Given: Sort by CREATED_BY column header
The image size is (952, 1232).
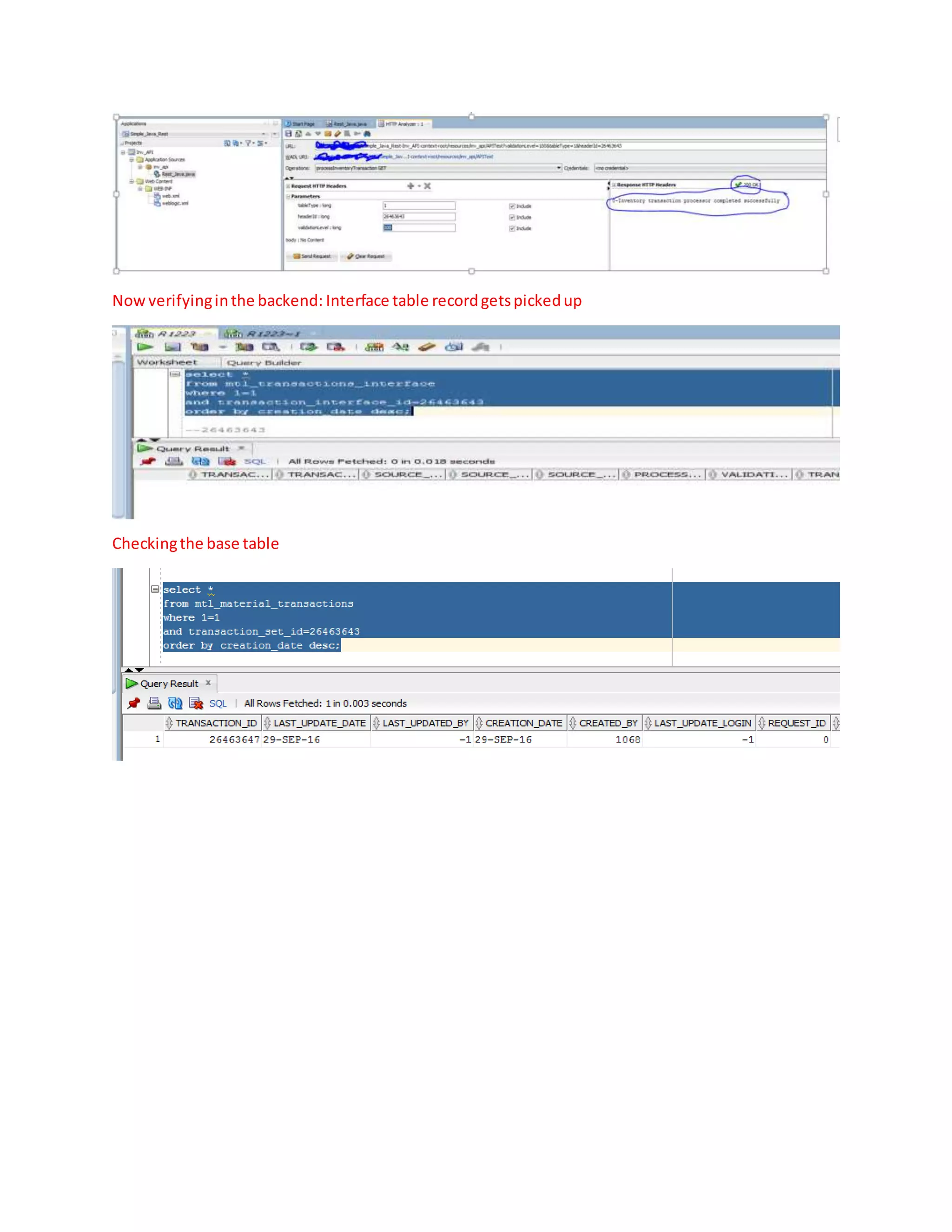Looking at the screenshot, I should [x=604, y=723].
